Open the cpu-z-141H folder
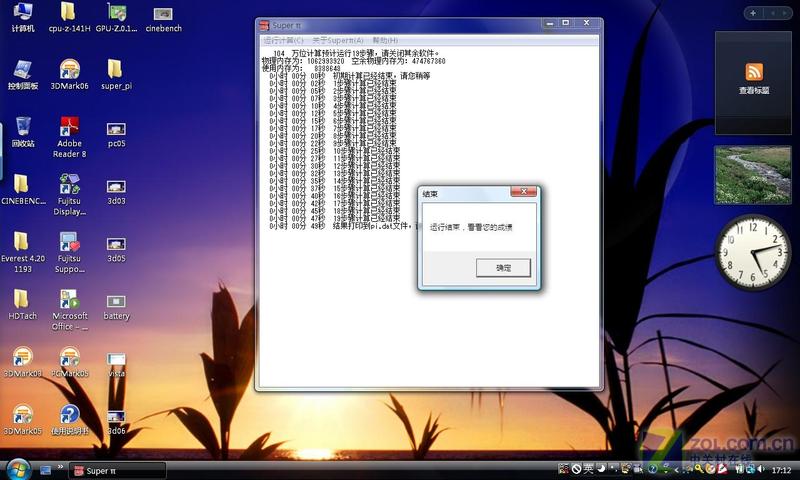 tap(69, 17)
